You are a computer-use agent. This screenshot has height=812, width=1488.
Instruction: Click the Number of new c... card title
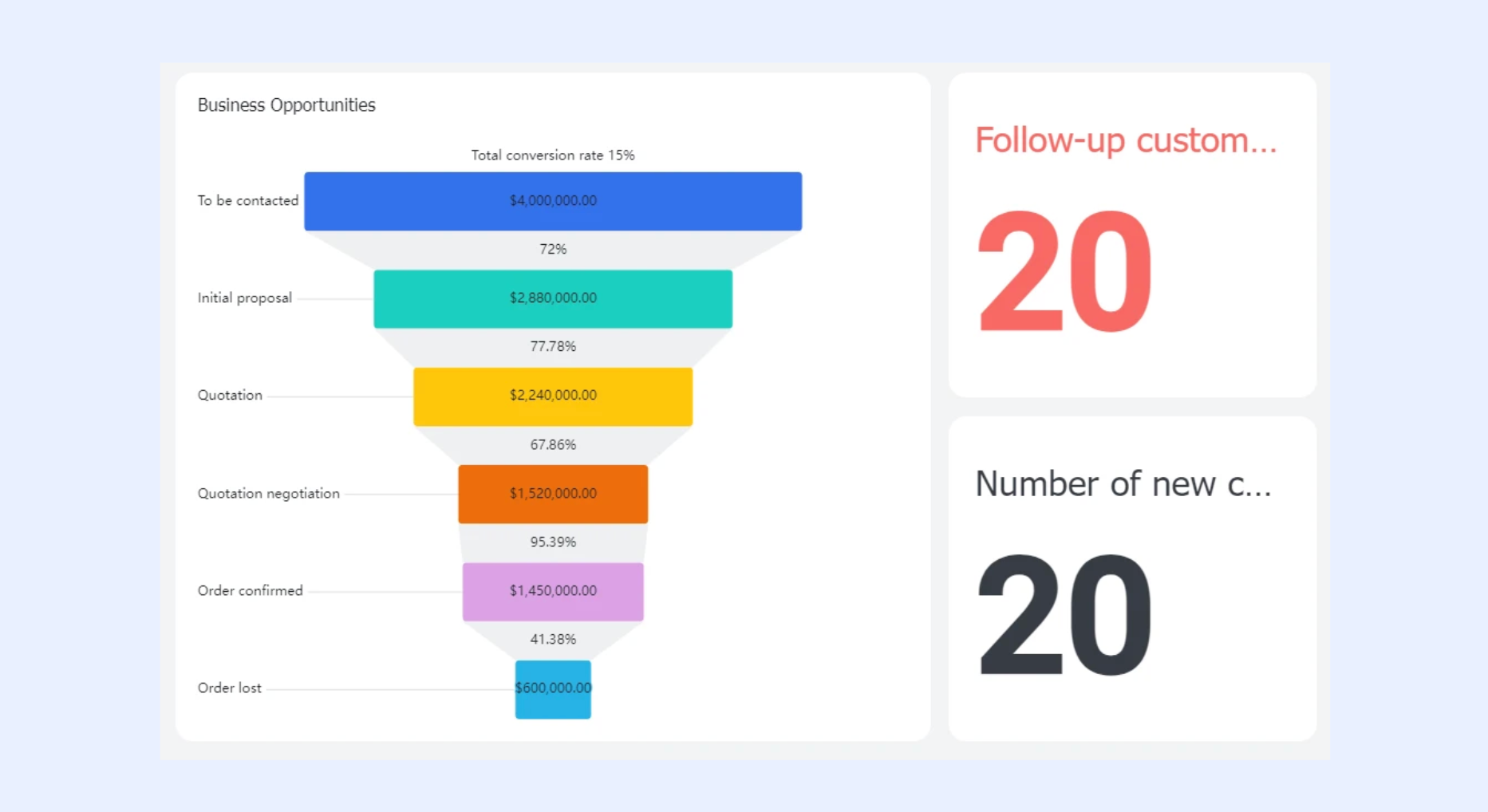pyautogui.click(x=1123, y=484)
